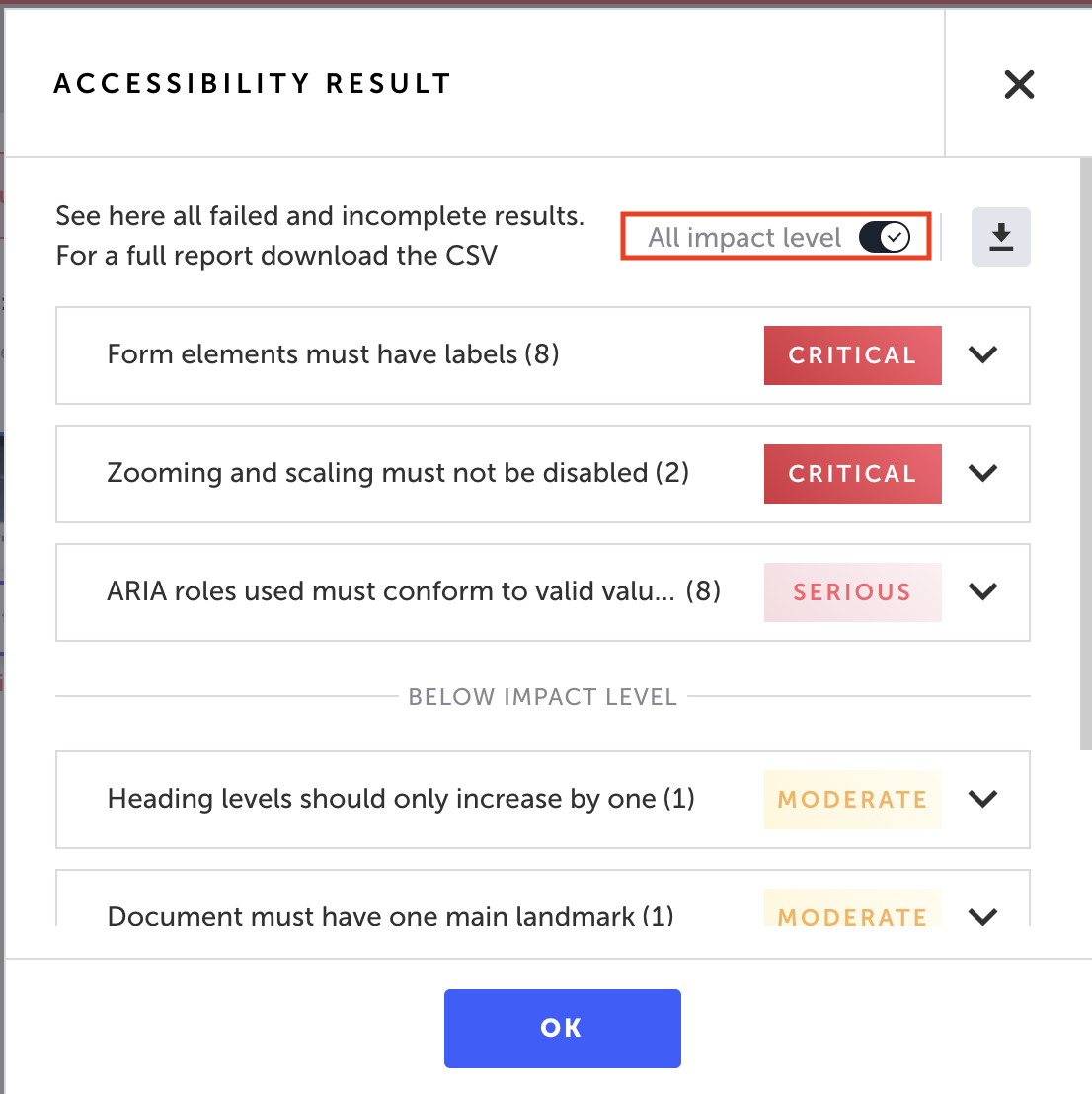Select the download report icon button
The width and height of the screenshot is (1092, 1094).
(1001, 237)
